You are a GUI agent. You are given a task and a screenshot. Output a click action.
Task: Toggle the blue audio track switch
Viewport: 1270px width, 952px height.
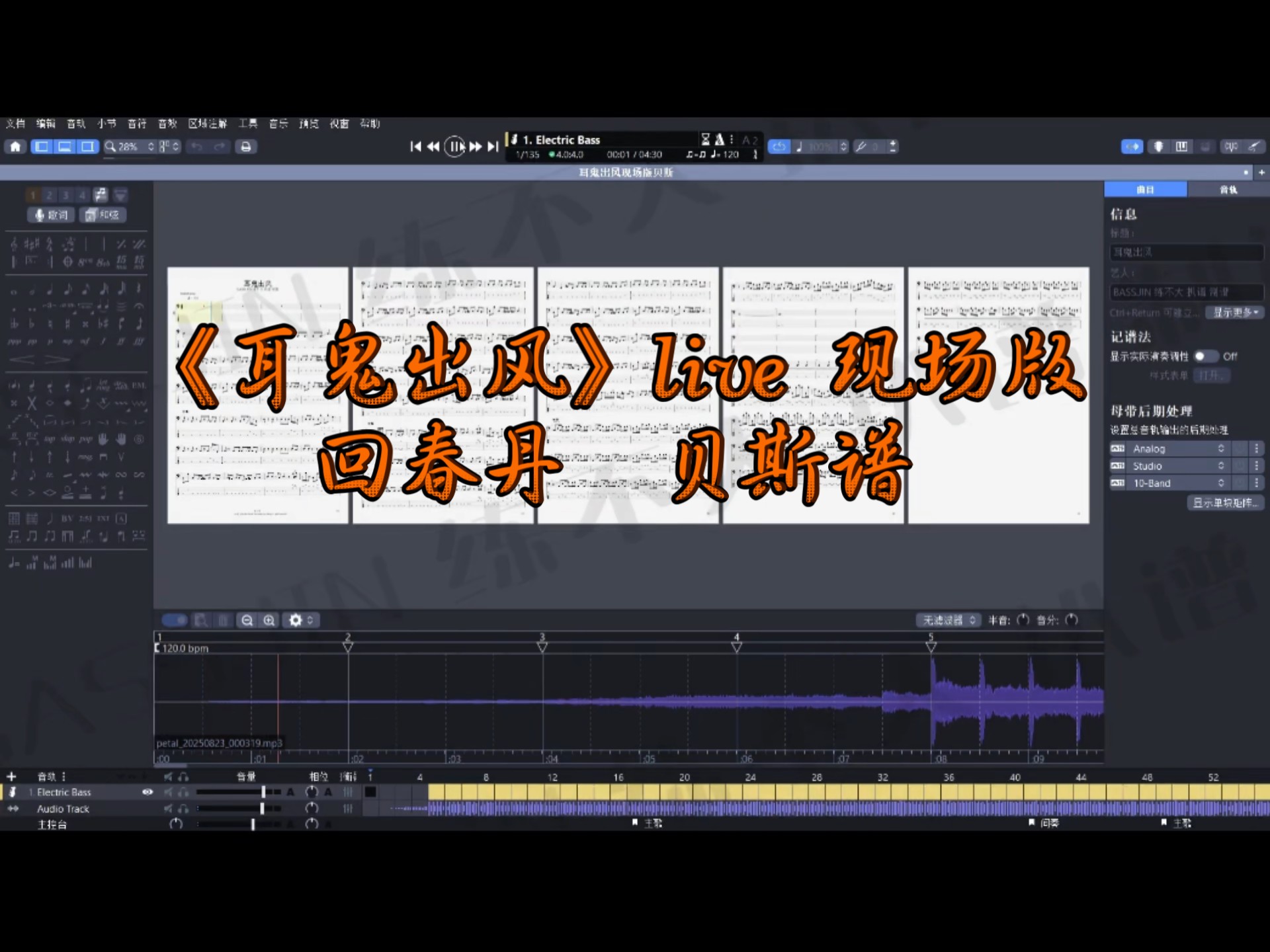point(175,620)
